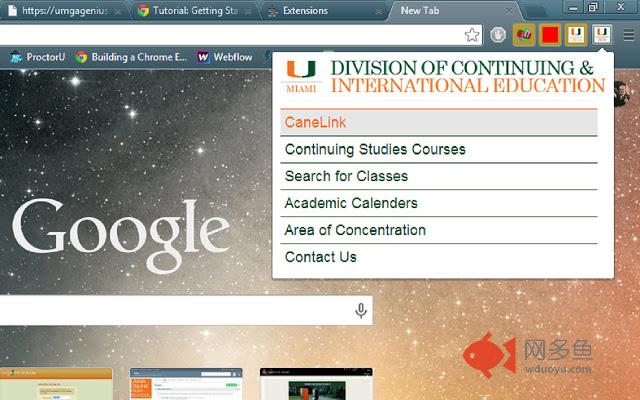Image resolution: width=640 pixels, height=400 pixels.
Task: Open CaneLink from the popup menu
Action: click(439, 122)
